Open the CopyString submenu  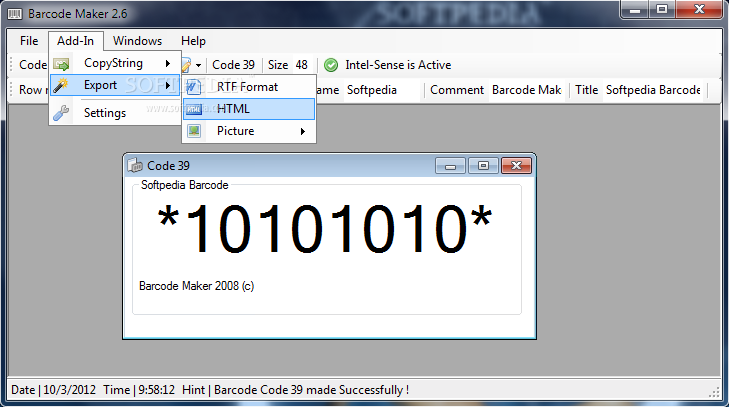coord(114,63)
